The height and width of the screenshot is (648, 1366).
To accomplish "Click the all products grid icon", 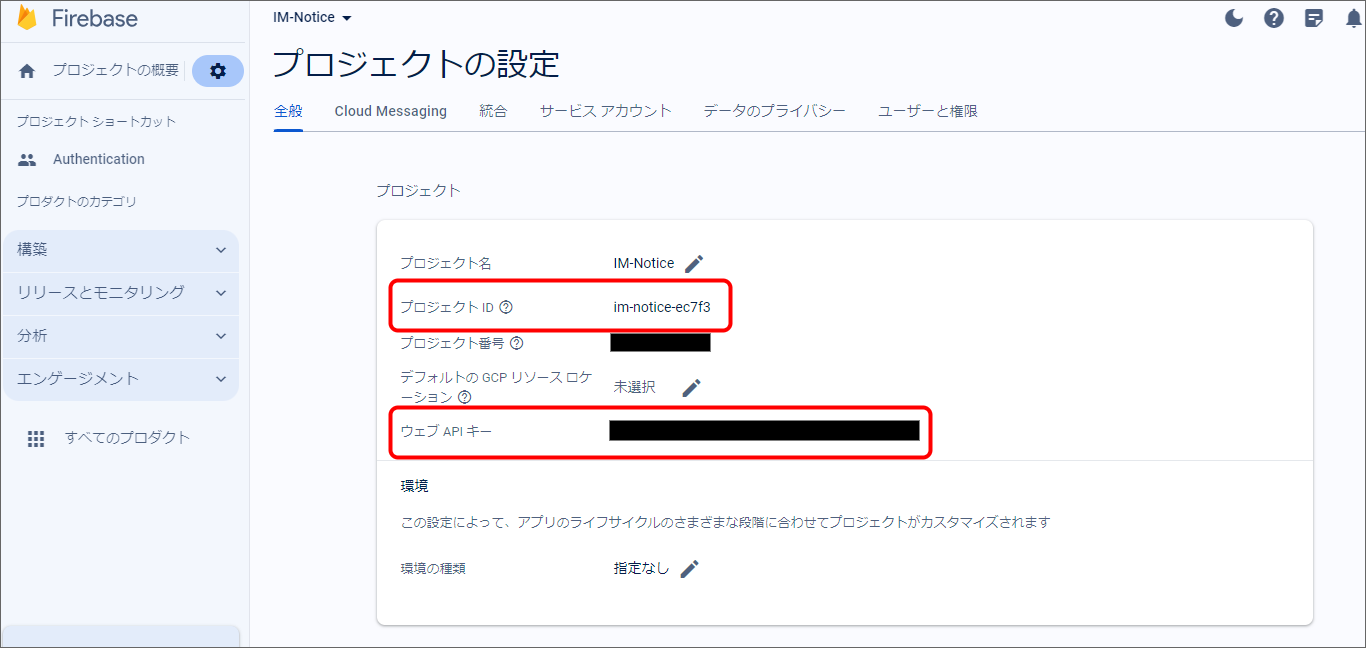I will pos(36,438).
